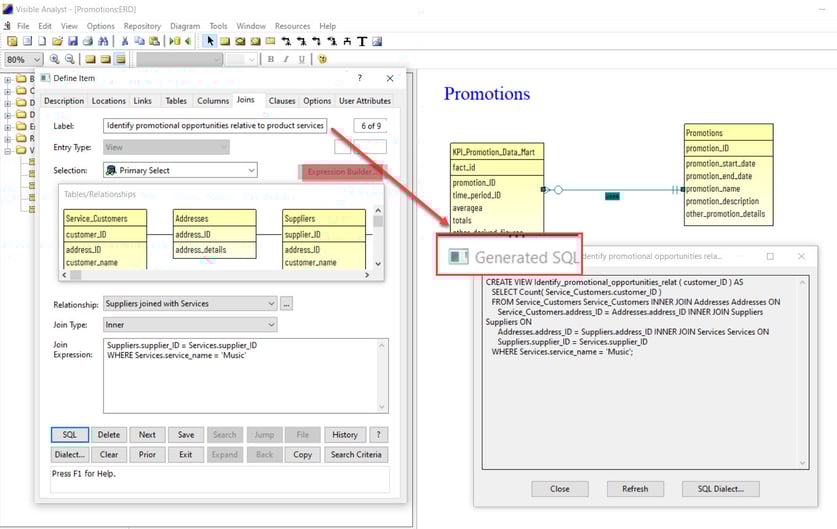Click the Print toolbar icon
Screen dimensions: 837x529
point(88,41)
